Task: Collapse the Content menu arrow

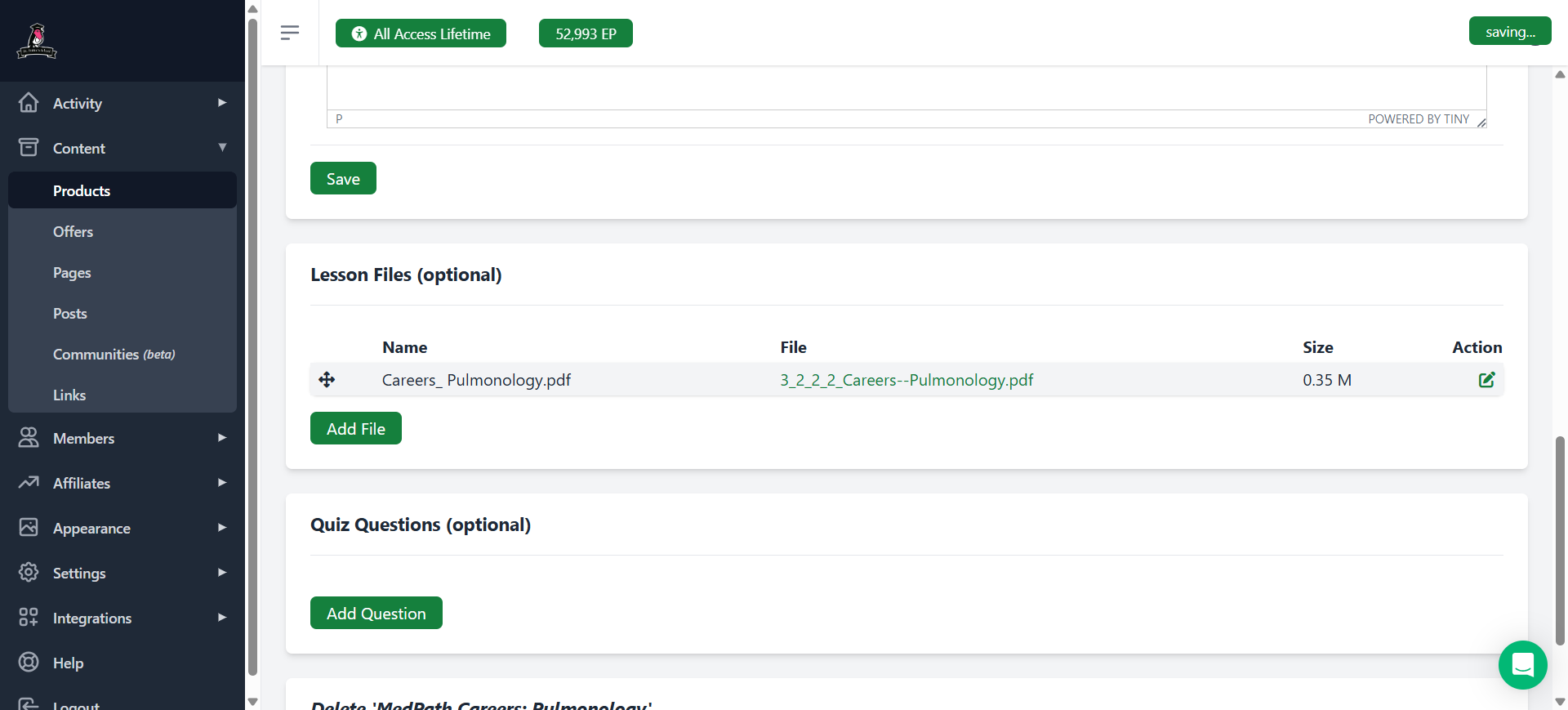Action: tap(221, 148)
